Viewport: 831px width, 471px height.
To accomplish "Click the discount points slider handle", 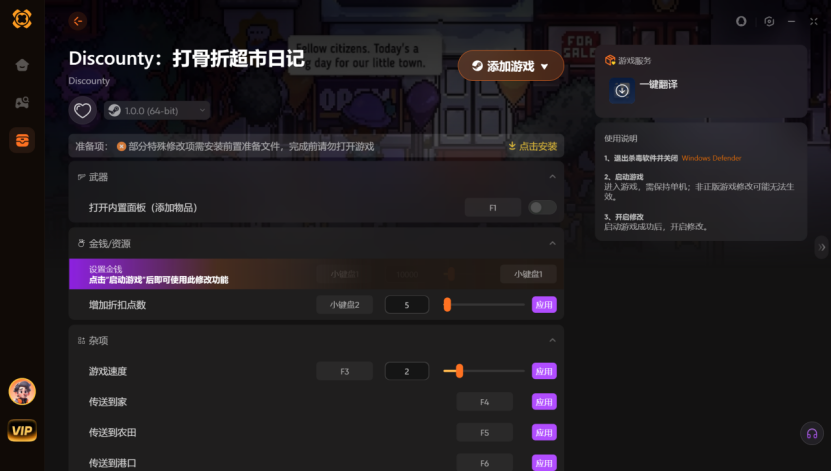I will tap(447, 305).
